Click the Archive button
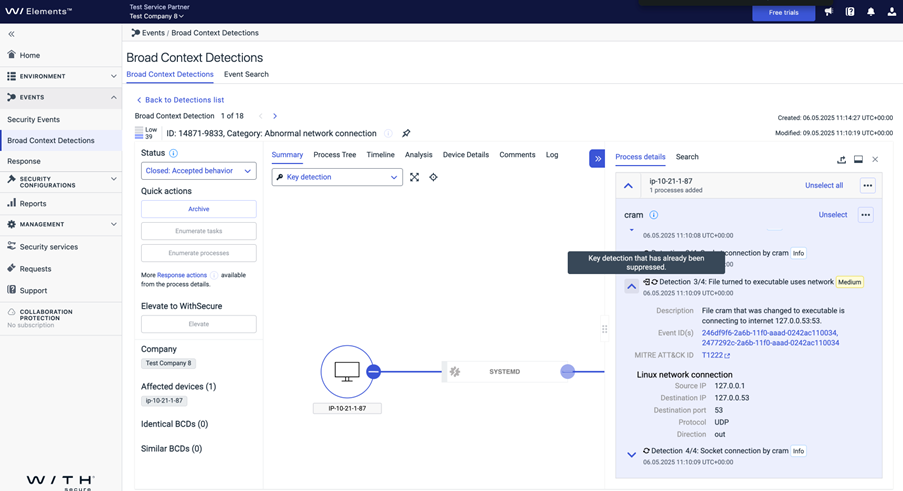This screenshot has width=903, height=491. (199, 209)
